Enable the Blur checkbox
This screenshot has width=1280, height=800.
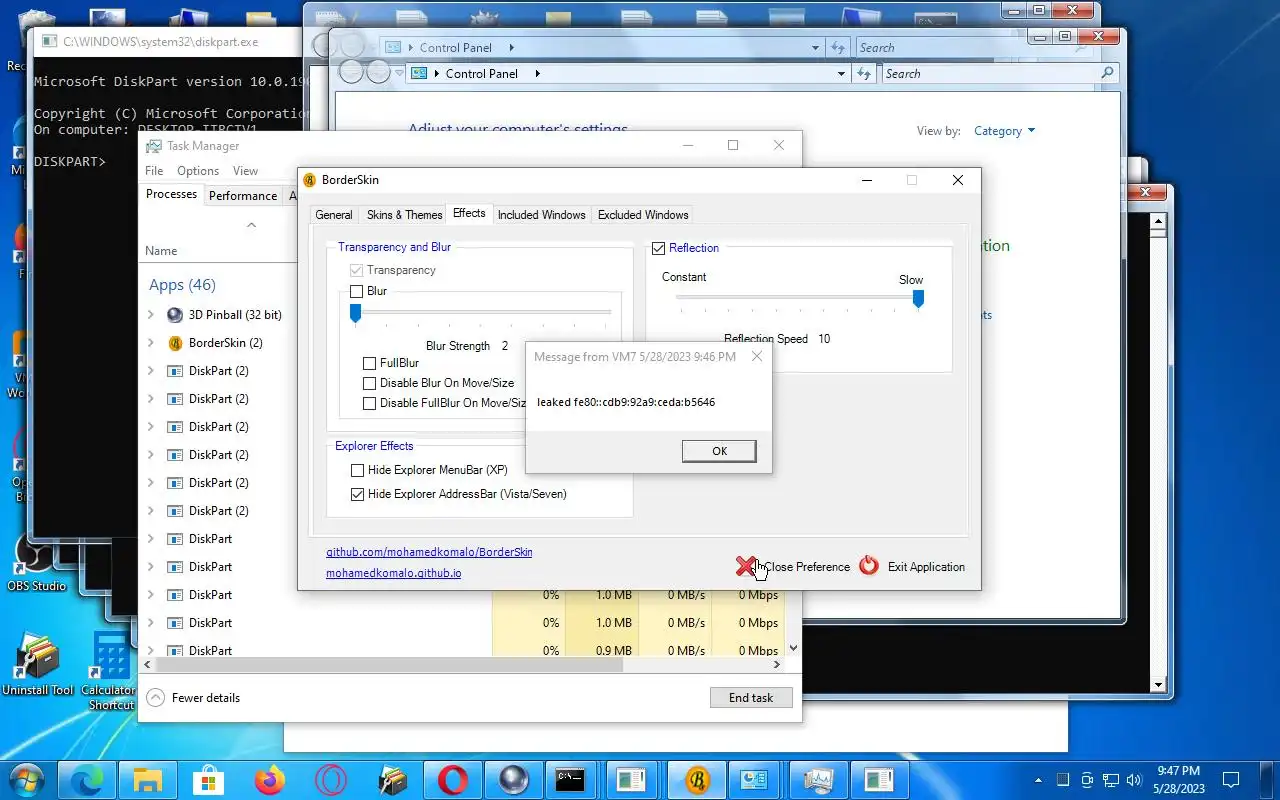[356, 292]
